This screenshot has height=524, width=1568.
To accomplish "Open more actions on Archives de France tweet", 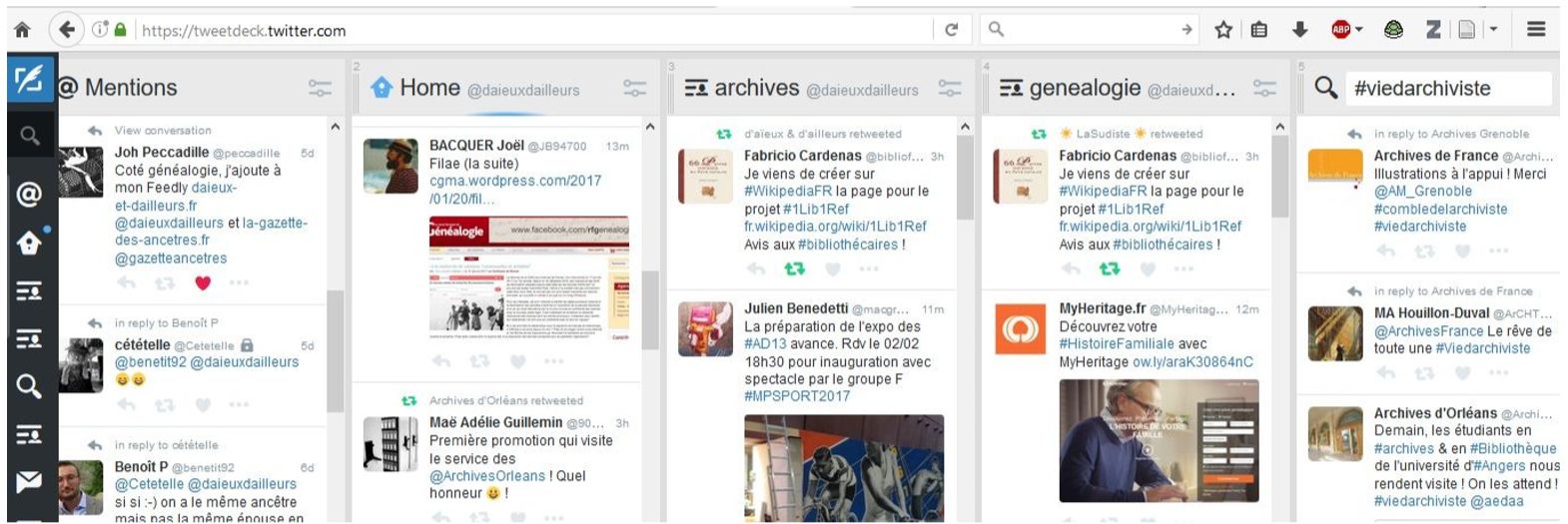I will (x=1499, y=251).
